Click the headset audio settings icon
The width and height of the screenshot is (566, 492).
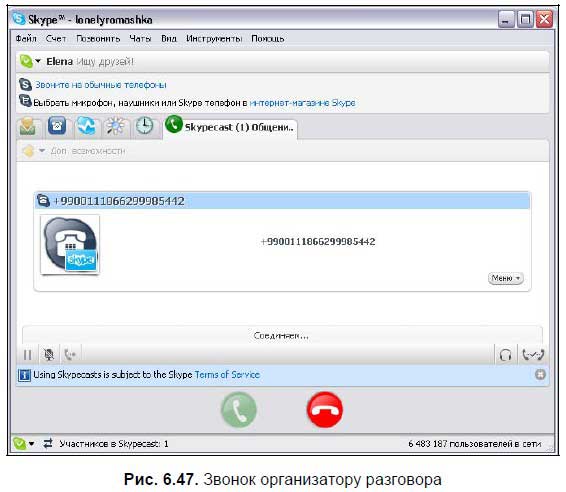point(505,355)
